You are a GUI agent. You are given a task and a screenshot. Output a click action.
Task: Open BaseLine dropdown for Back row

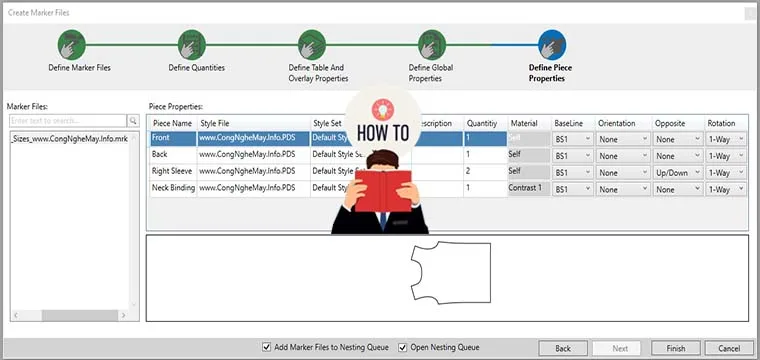tap(572, 156)
